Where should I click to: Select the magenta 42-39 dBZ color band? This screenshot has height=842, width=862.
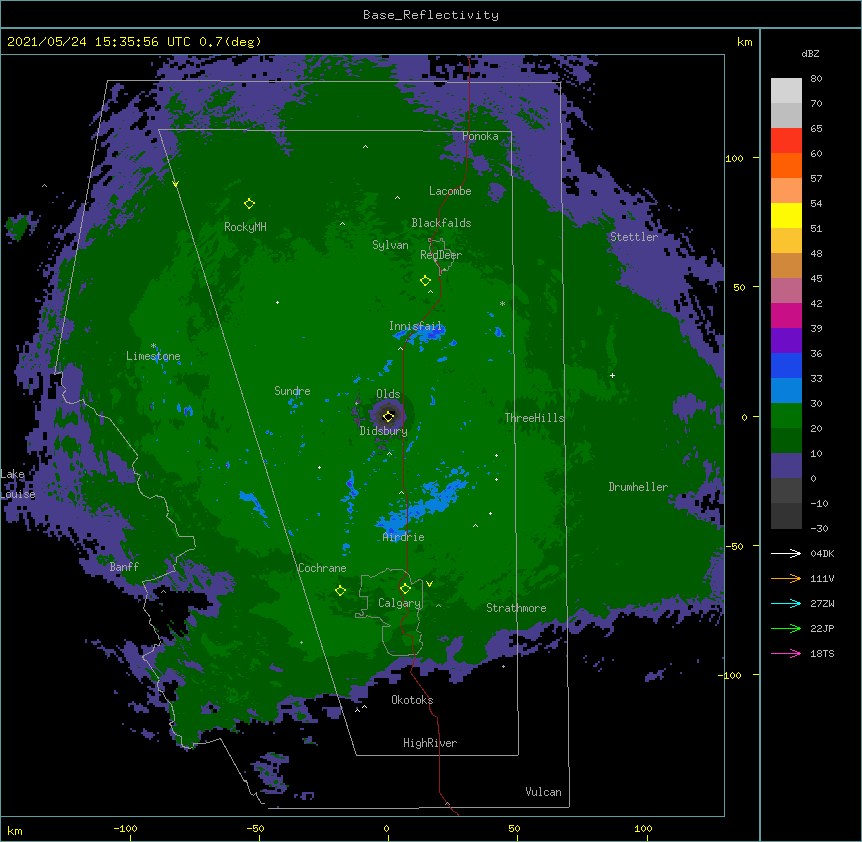(786, 315)
